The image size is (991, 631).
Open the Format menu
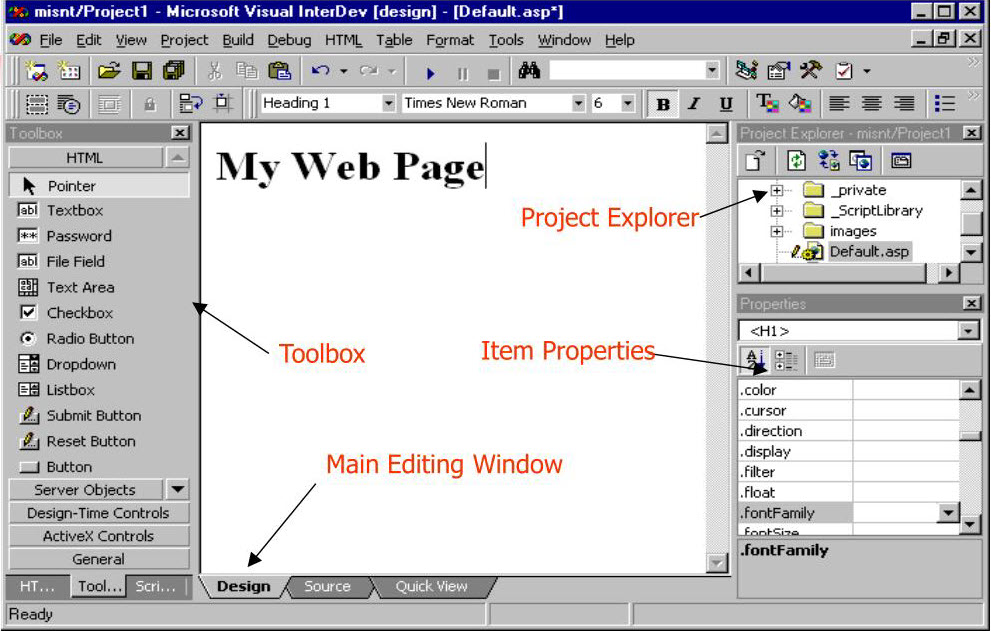pos(450,40)
